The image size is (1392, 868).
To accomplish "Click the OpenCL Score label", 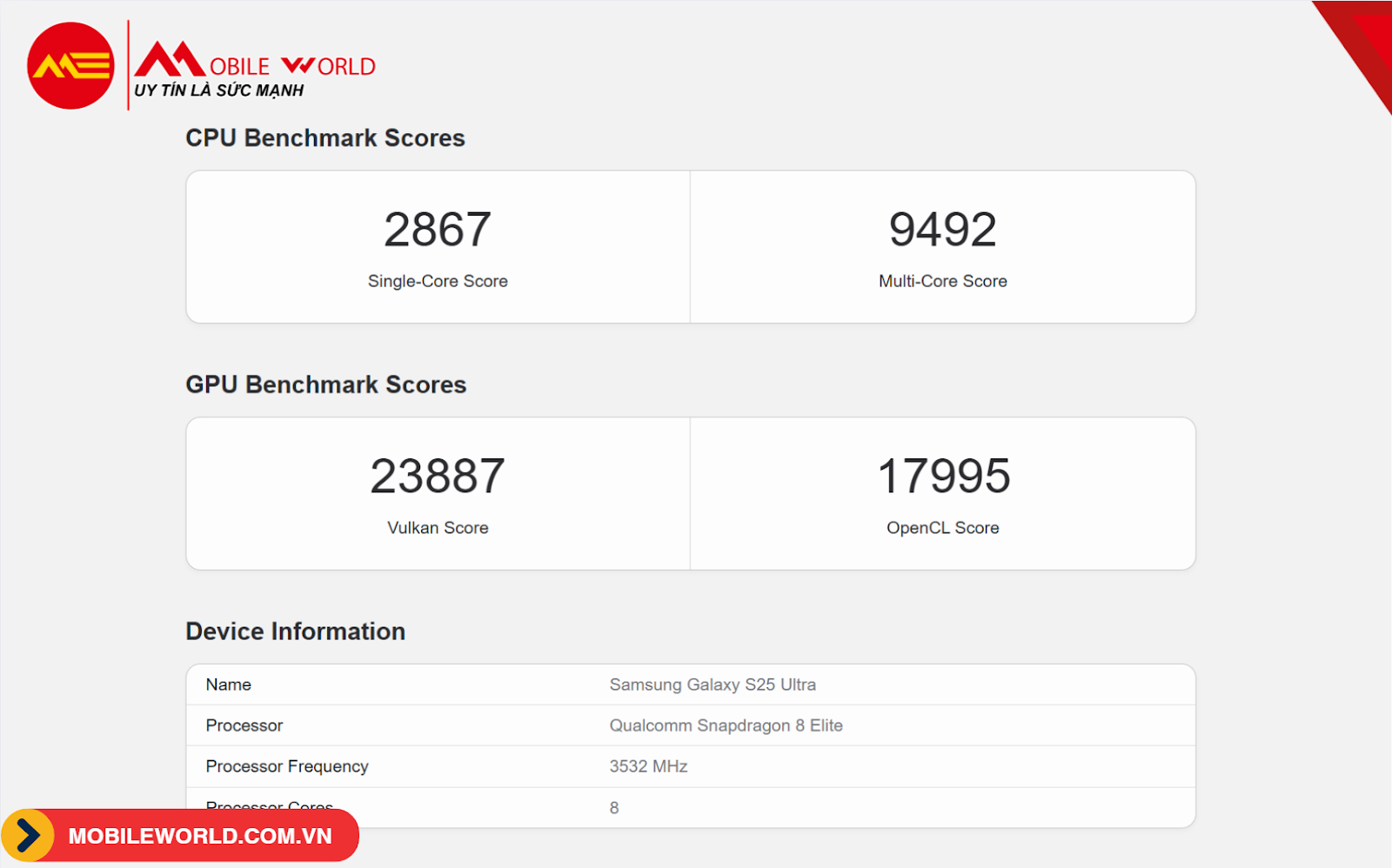I will pyautogui.click(x=943, y=528).
